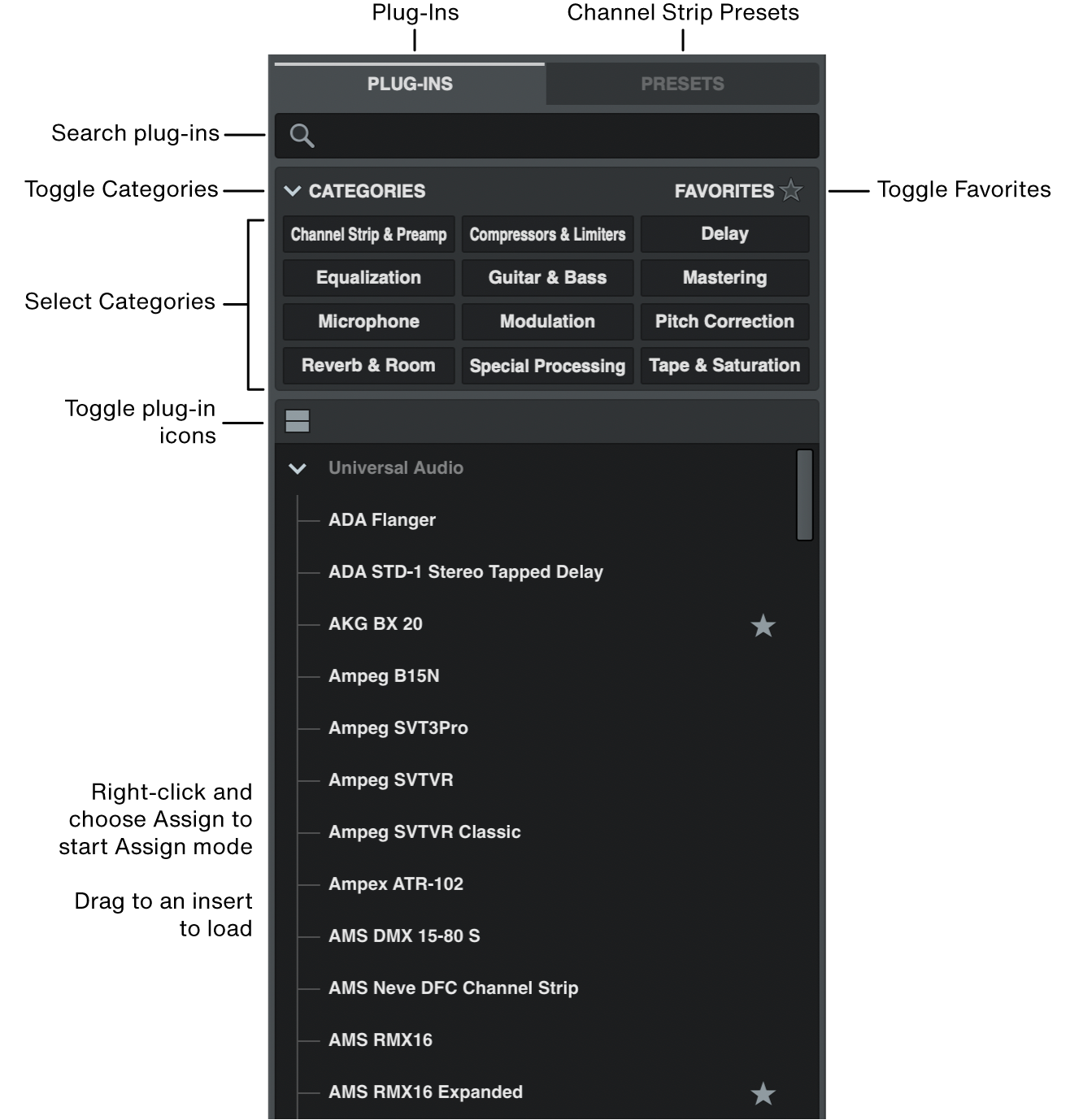Screen dimensions: 1092x1120
Task: Toggle the Favorites star filter
Action: point(791,190)
